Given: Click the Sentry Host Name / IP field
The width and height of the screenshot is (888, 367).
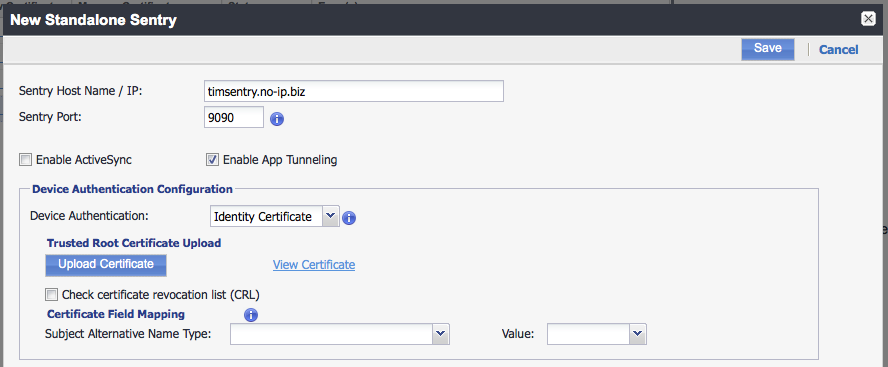Looking at the screenshot, I should pyautogui.click(x=353, y=91).
